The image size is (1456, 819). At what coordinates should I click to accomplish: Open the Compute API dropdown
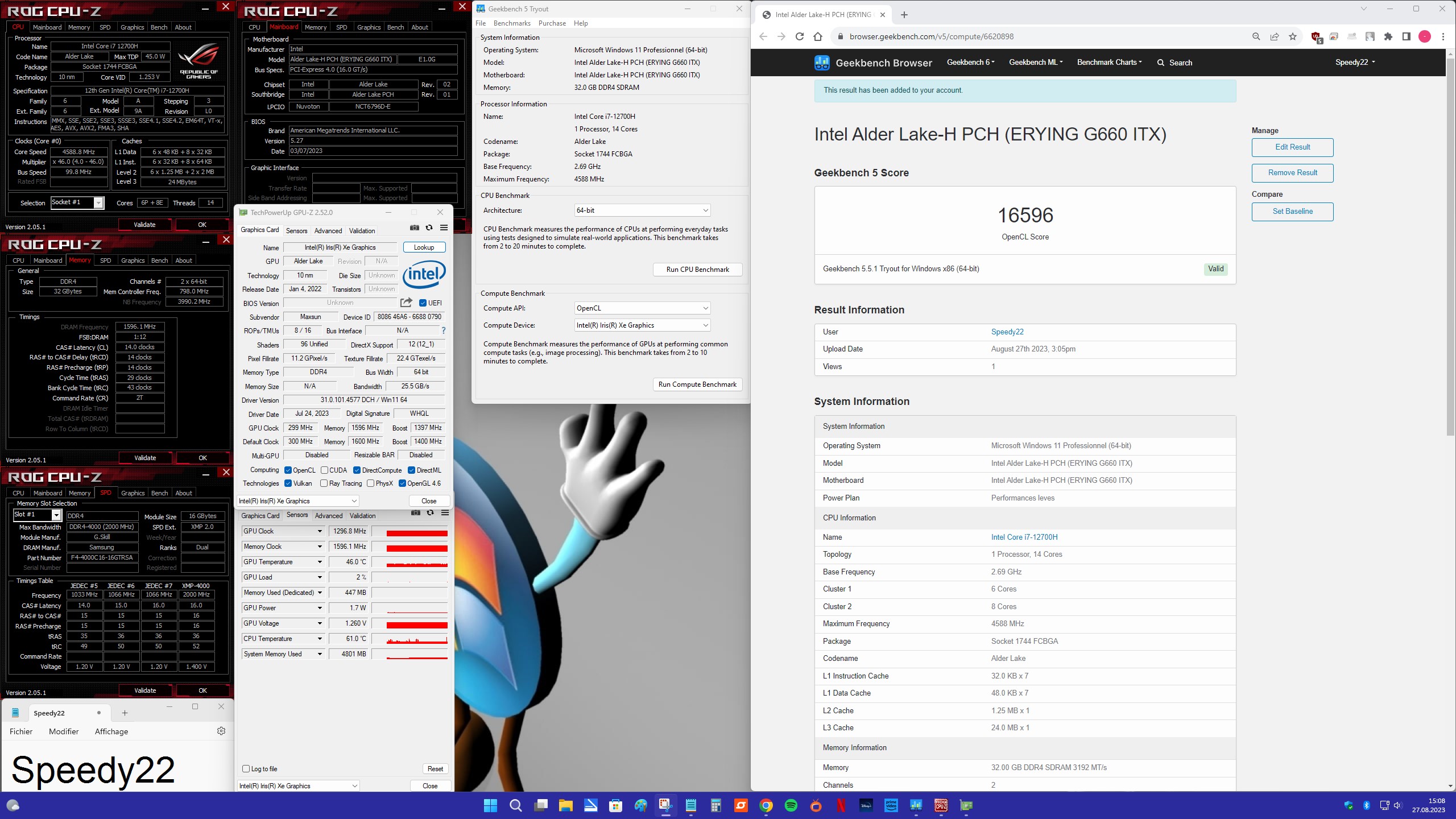tap(642, 308)
